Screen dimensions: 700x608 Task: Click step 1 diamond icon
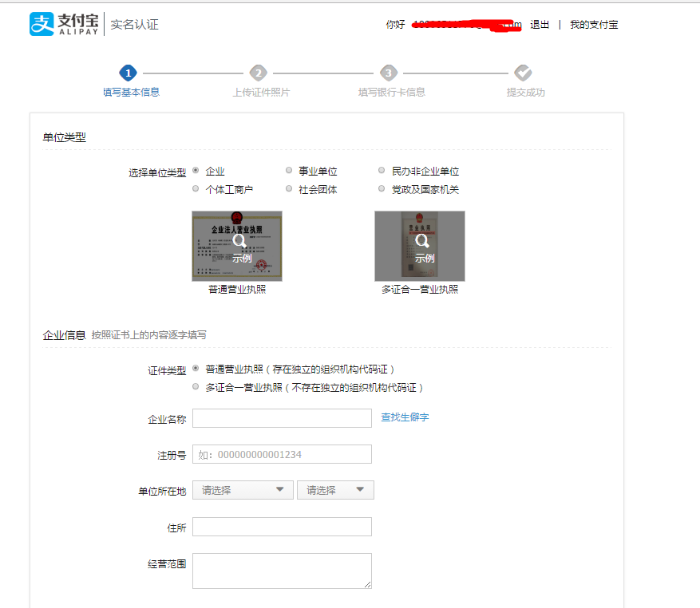pos(128,73)
